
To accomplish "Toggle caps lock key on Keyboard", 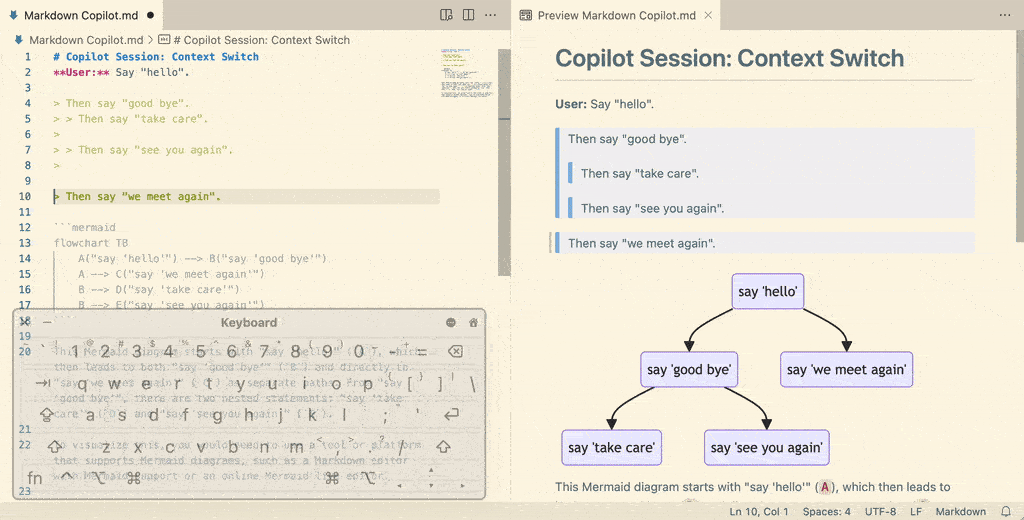I will click(47, 414).
